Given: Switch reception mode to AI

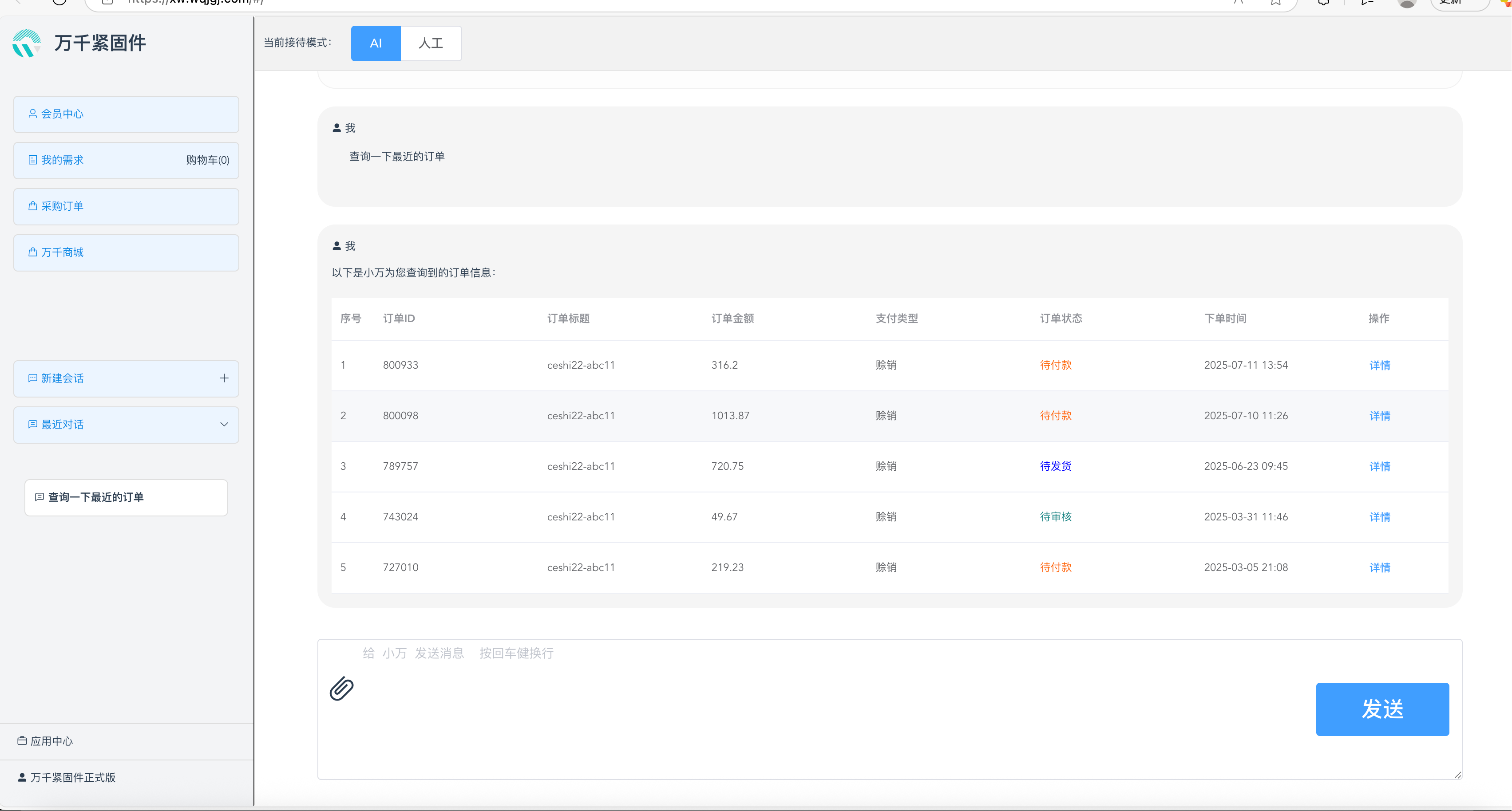Looking at the screenshot, I should click(376, 43).
